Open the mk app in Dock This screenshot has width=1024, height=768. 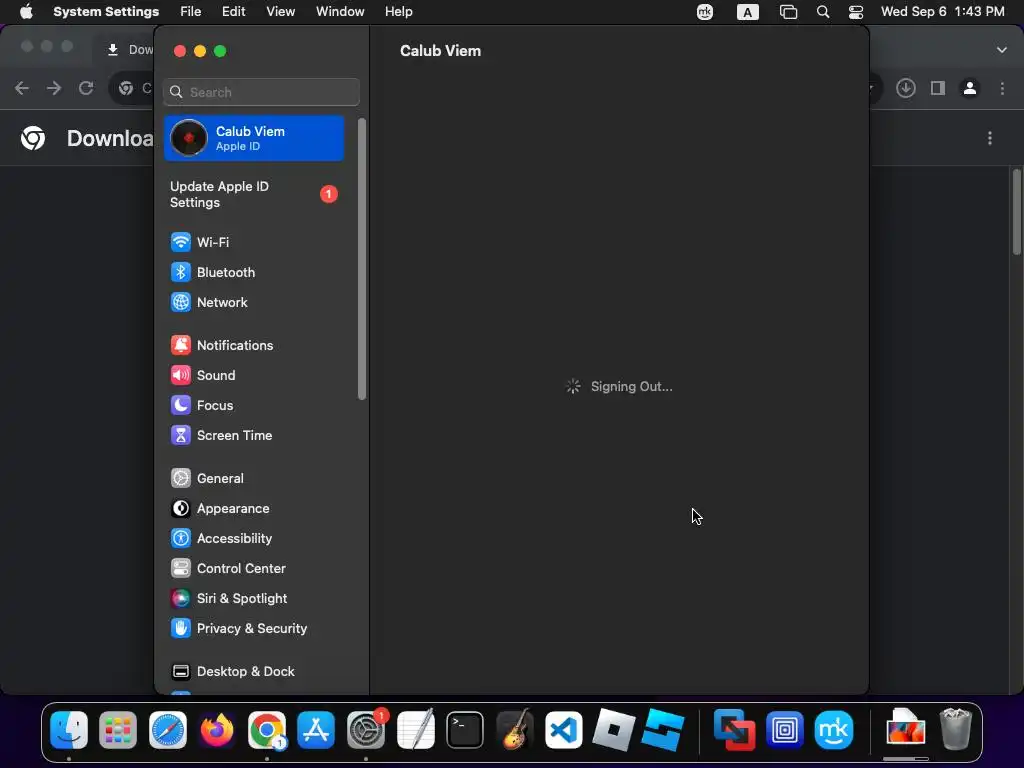(834, 729)
